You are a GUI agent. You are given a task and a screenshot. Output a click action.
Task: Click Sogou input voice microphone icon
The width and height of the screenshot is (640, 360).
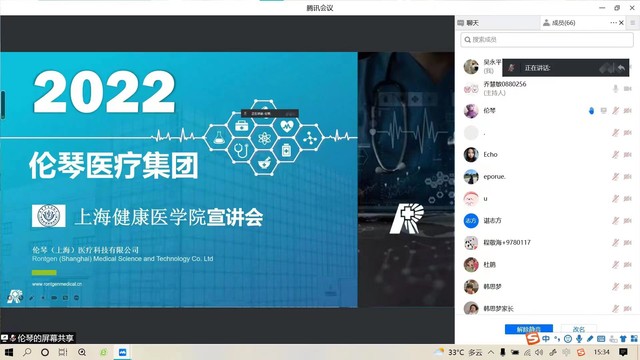(x=579, y=339)
